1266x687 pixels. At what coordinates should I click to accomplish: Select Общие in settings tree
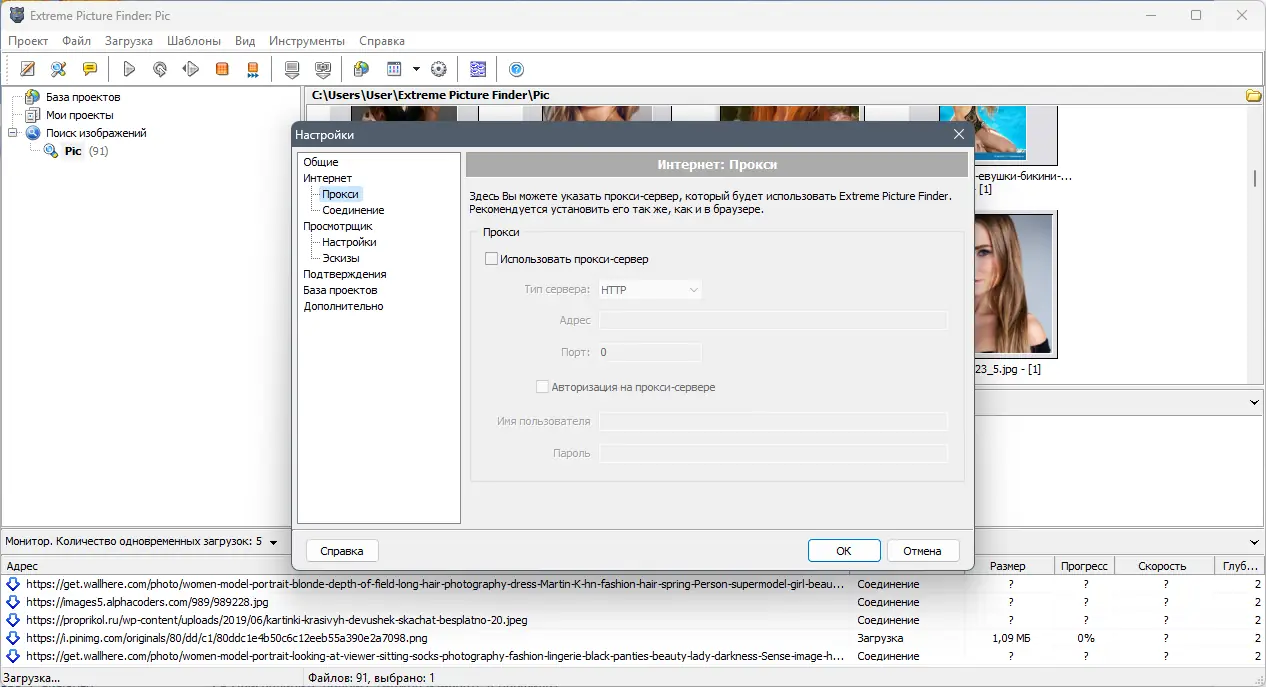(x=321, y=162)
